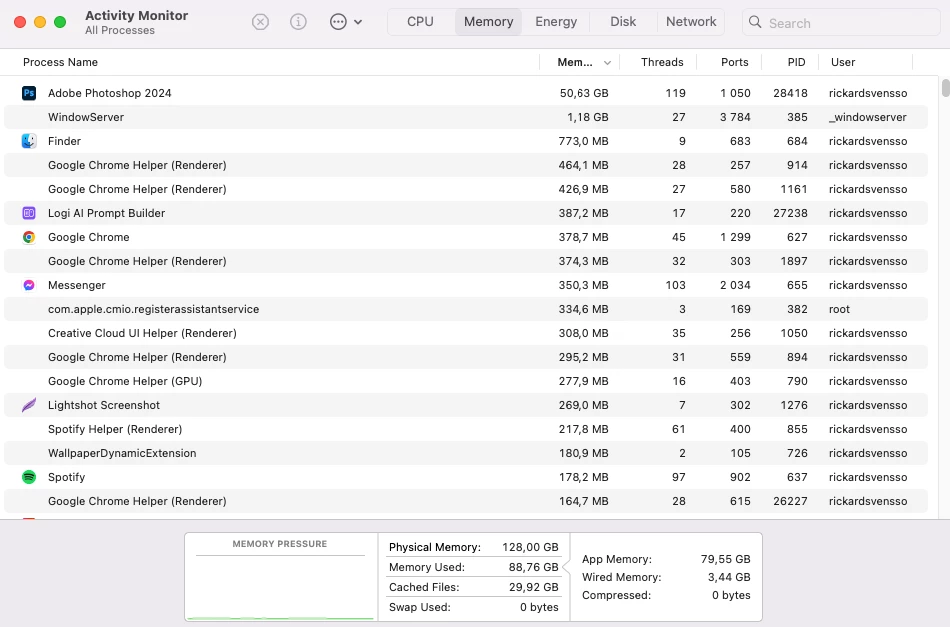Open process info with the i button
This screenshot has width=950, height=627.
297,22
